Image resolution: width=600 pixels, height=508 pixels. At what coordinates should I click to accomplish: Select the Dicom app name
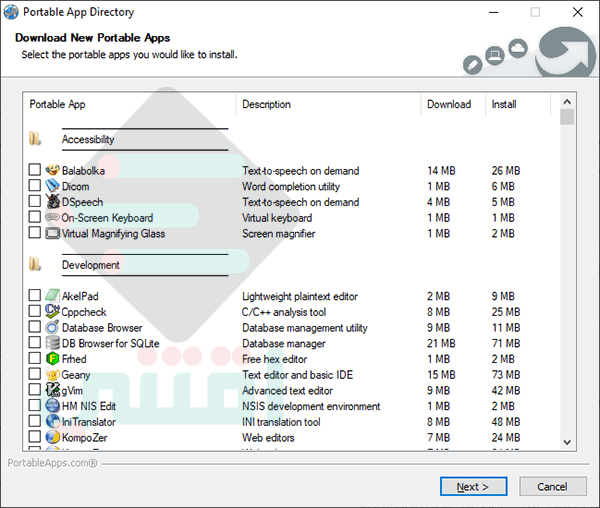click(x=75, y=186)
